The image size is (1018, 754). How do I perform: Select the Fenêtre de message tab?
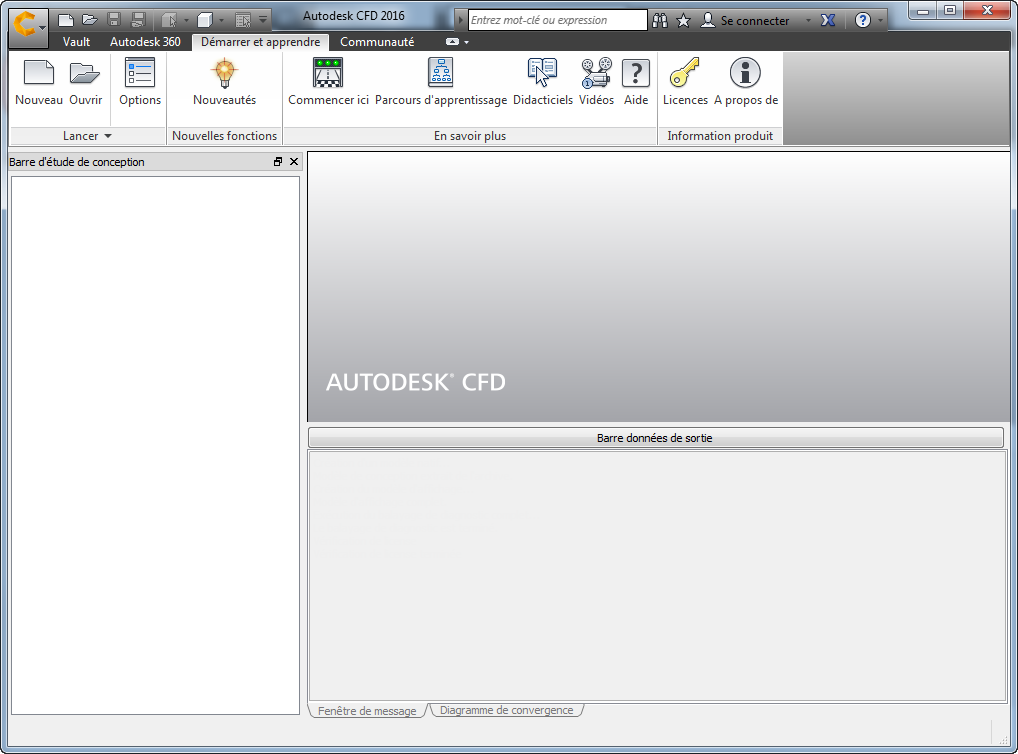click(367, 711)
